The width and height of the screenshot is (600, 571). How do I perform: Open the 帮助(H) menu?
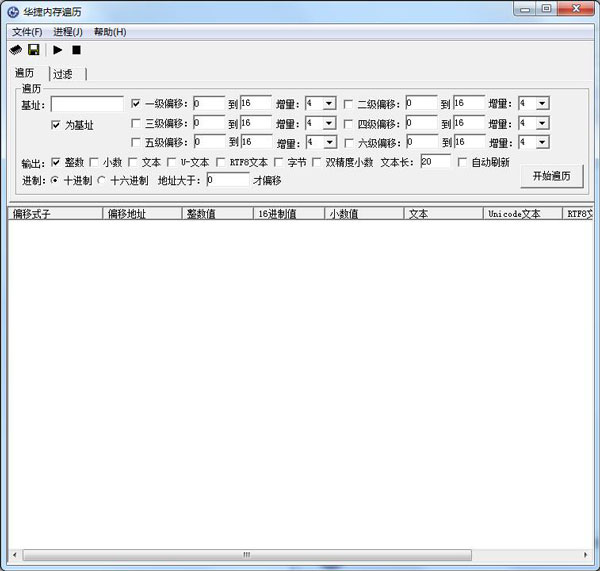(x=110, y=32)
